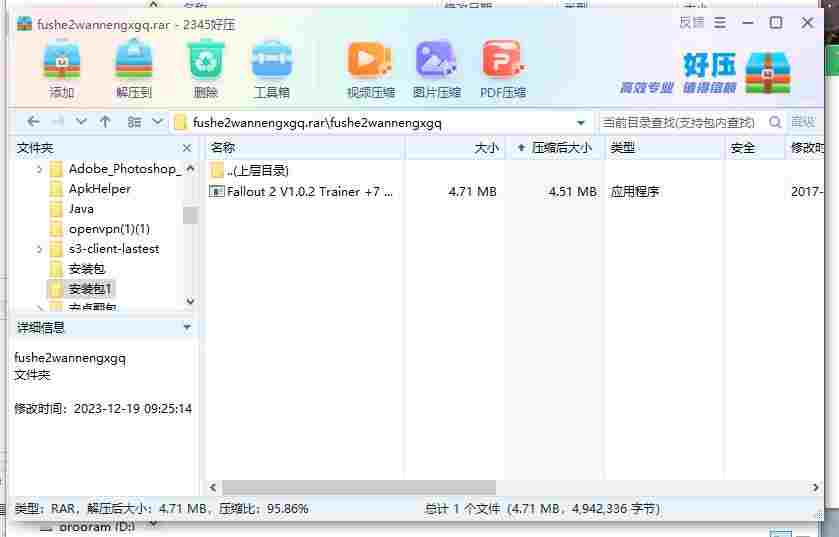Click the status bar RAR type info
839x537 pixels.
point(161,509)
